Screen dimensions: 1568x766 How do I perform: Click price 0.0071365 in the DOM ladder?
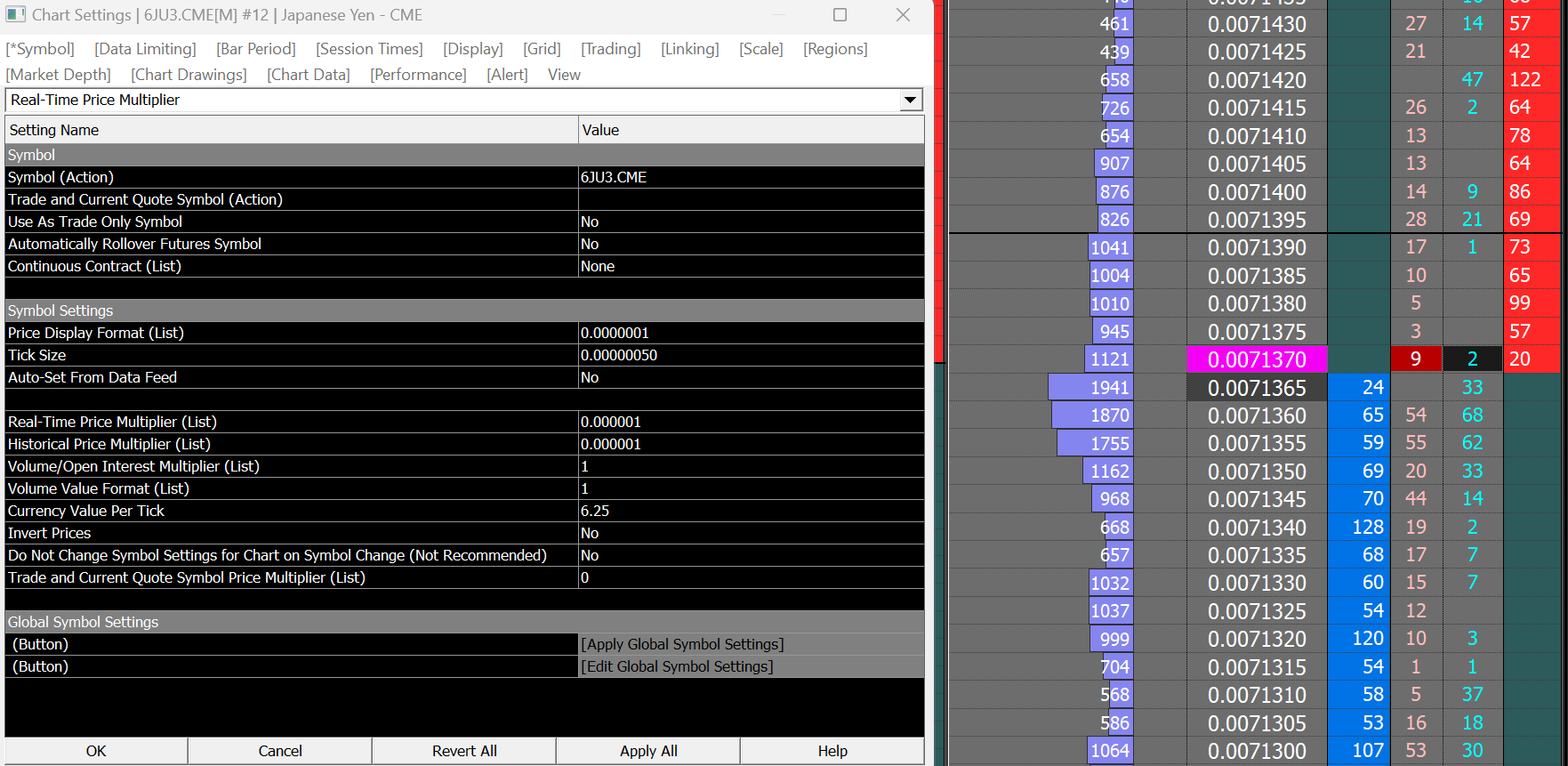1257,388
